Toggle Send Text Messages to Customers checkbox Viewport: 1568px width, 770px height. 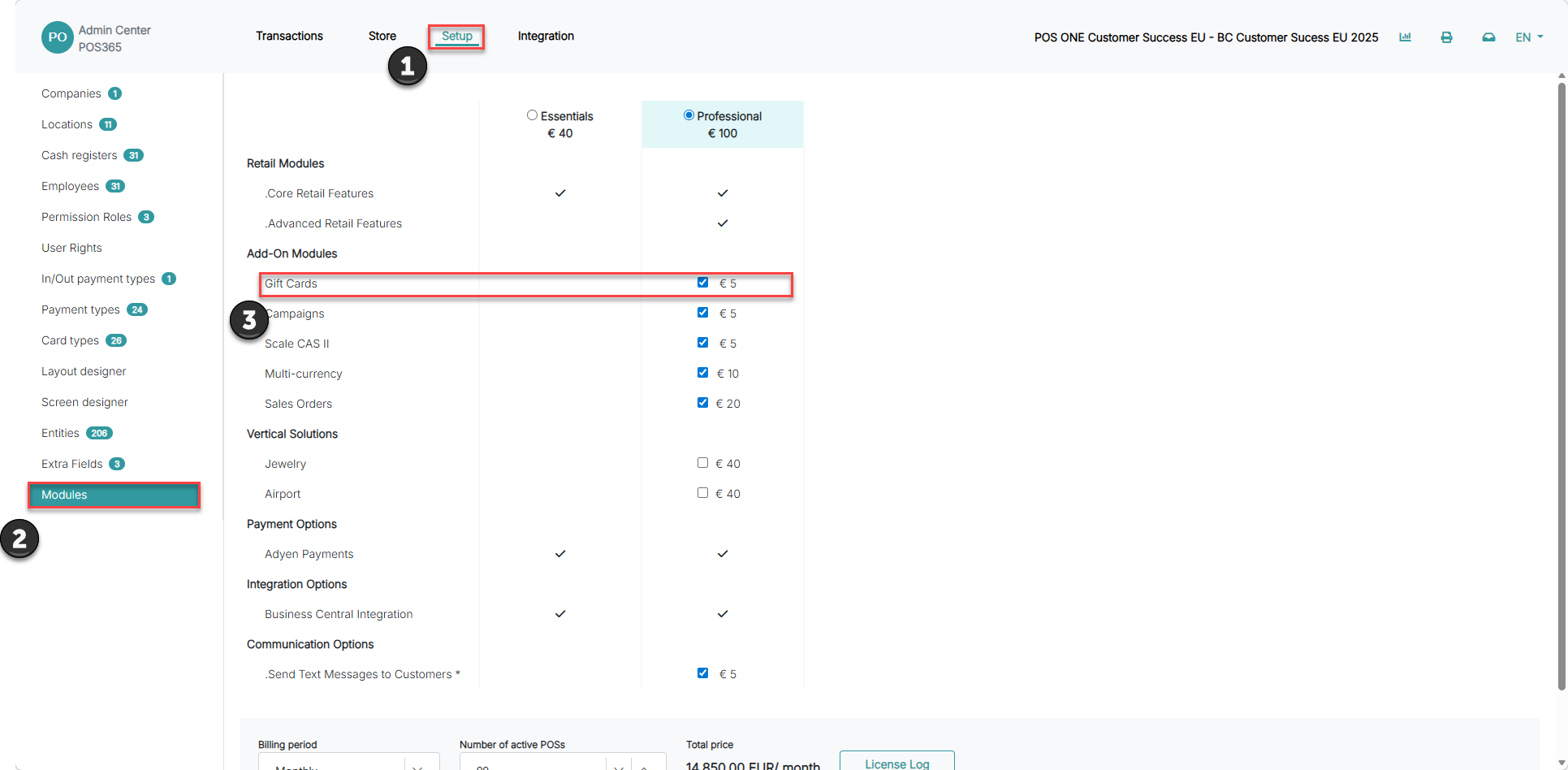click(702, 673)
